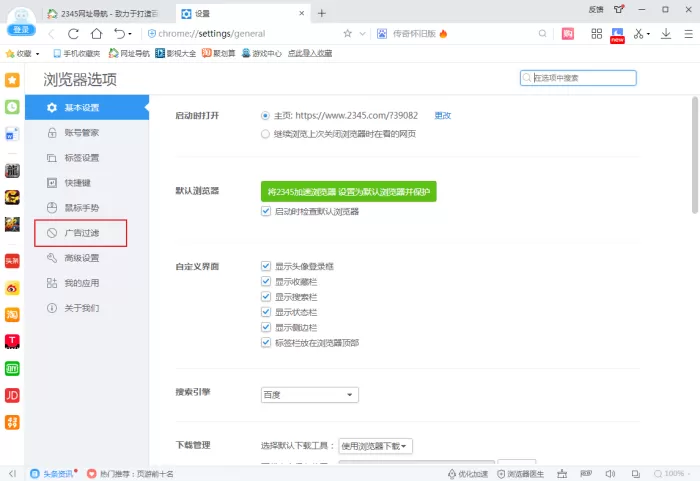Click the green set-default-browser button
This screenshot has width=700, height=481.
click(349, 192)
